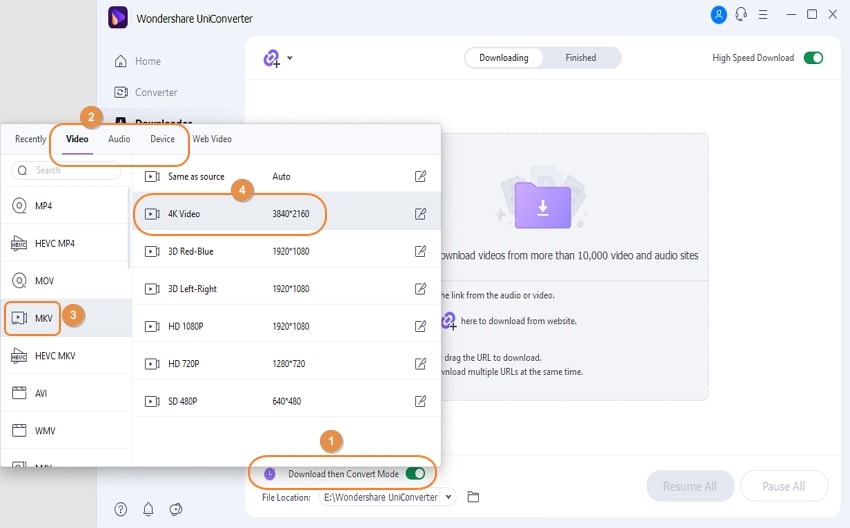Select 4K Video 3840*2160 preset

coord(286,214)
